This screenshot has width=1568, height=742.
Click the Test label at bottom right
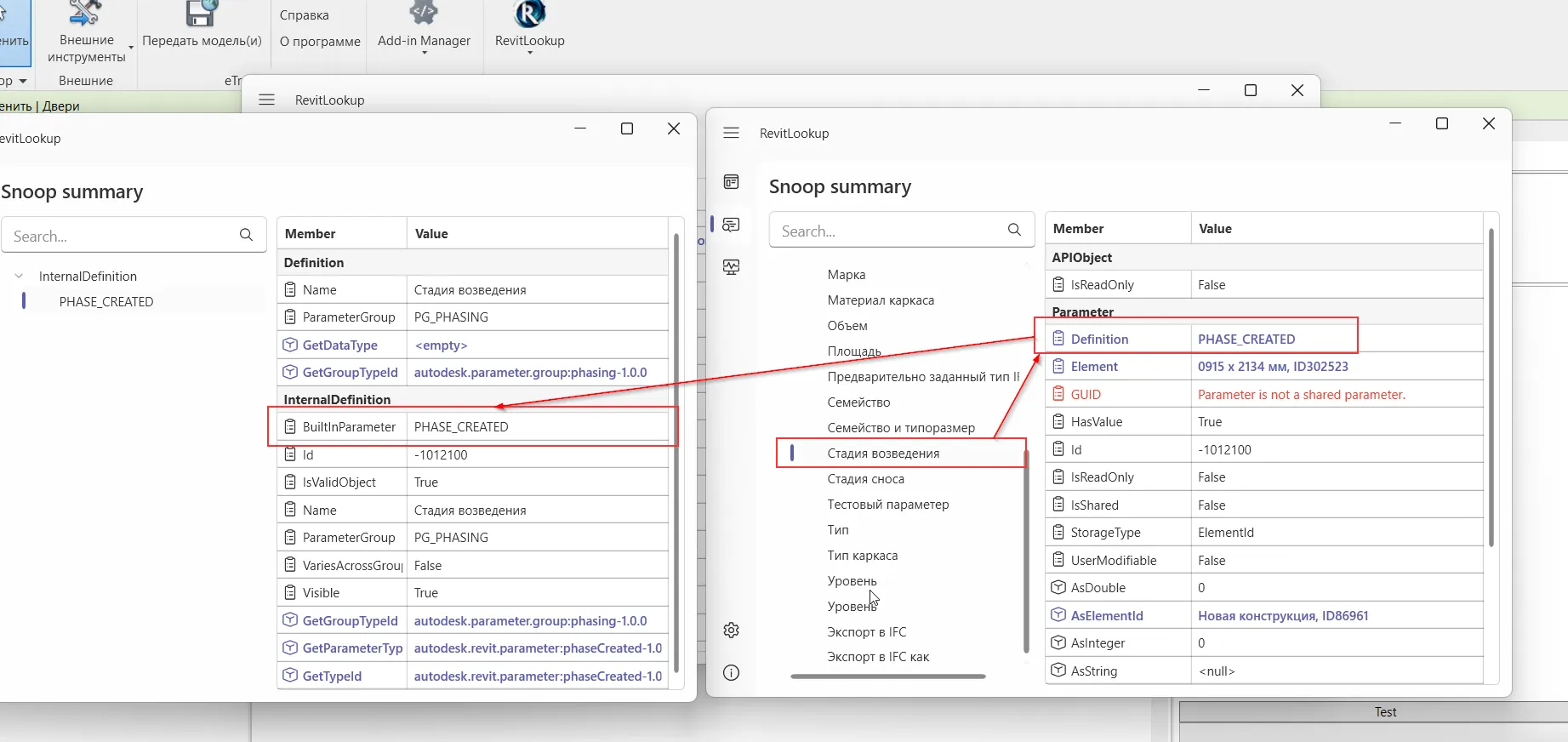point(1385,712)
